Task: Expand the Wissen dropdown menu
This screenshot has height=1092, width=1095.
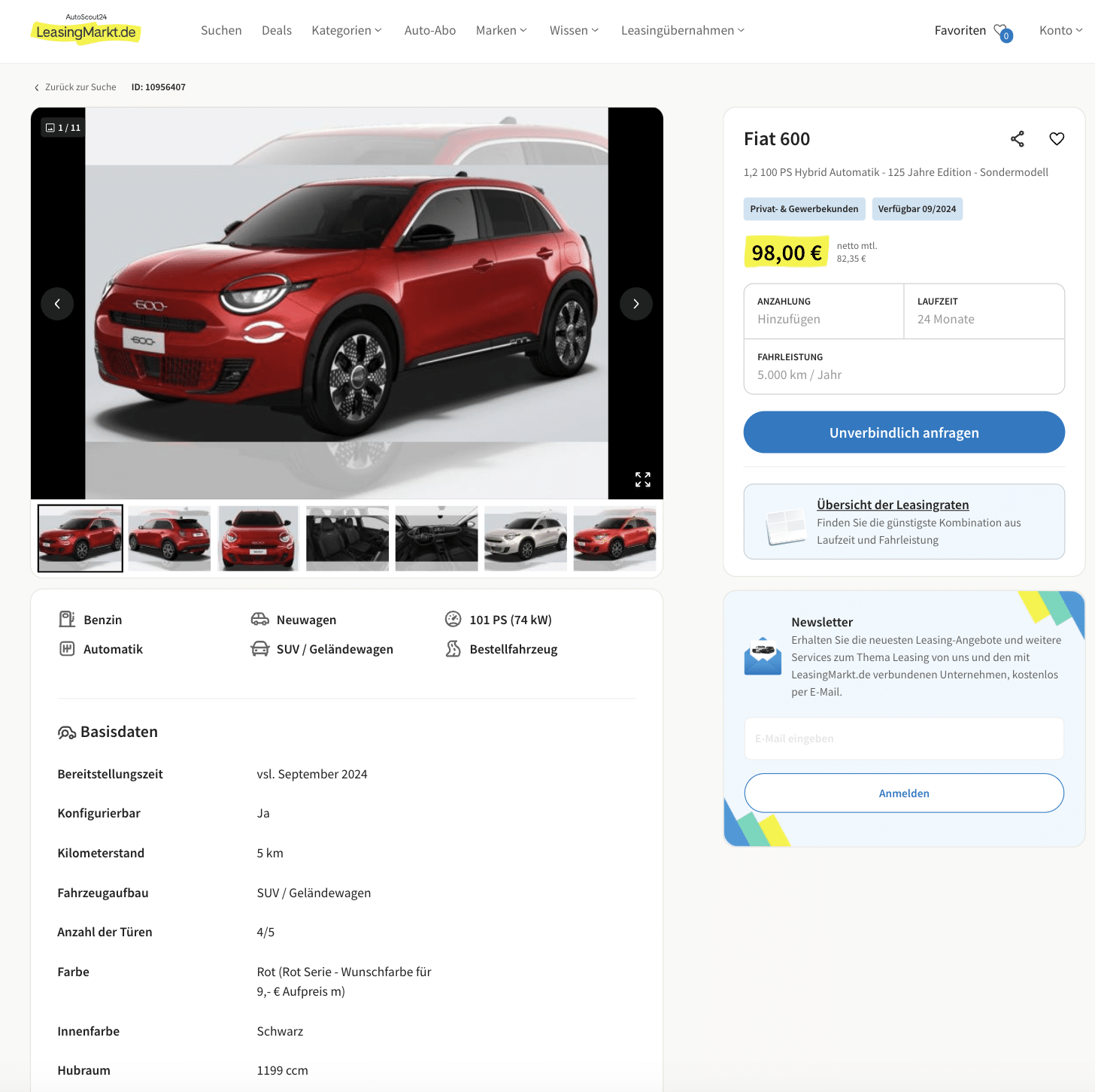Action: (574, 30)
